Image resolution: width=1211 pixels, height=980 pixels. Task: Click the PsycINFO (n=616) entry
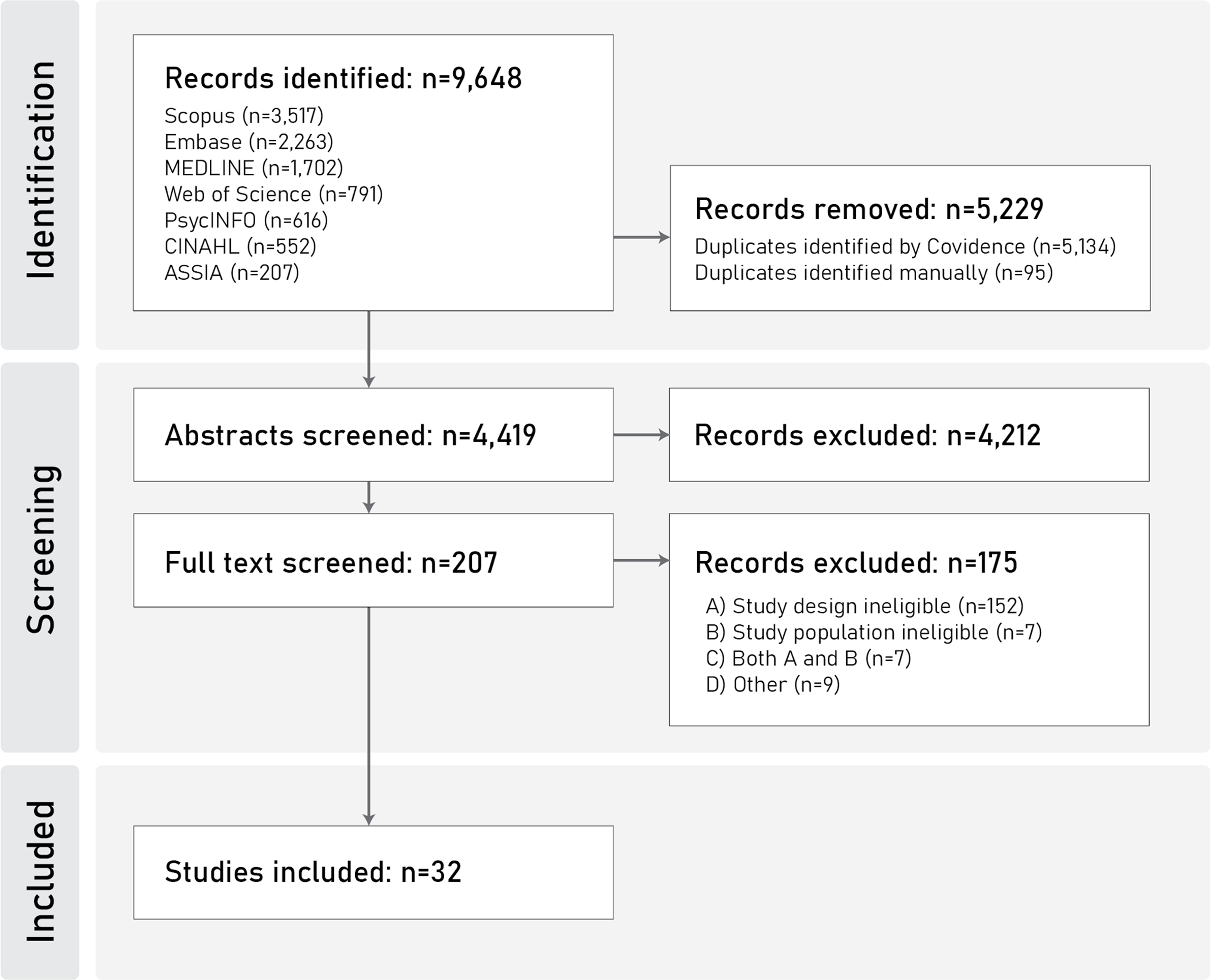click(x=246, y=220)
